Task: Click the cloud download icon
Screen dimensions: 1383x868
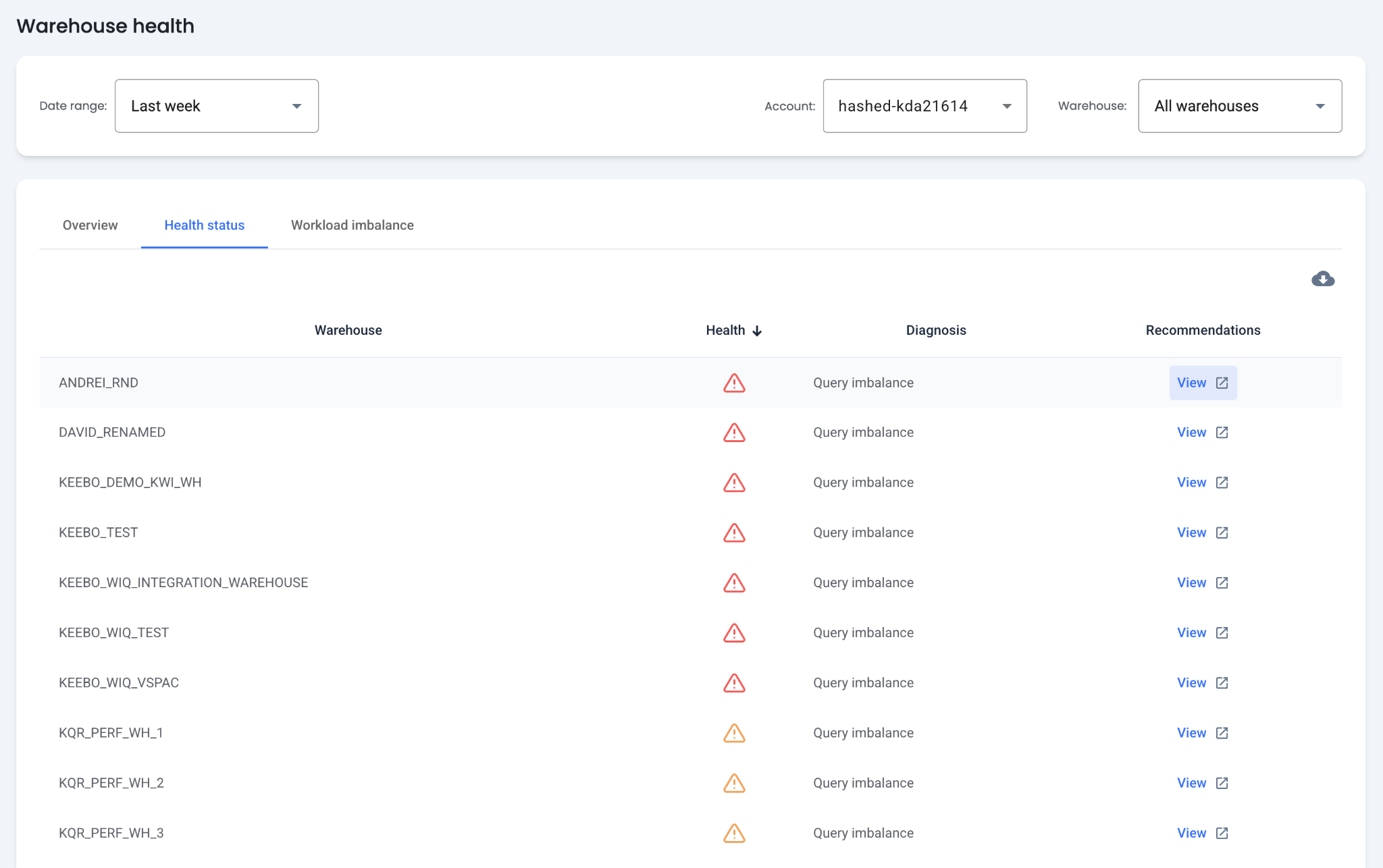Action: tap(1323, 279)
